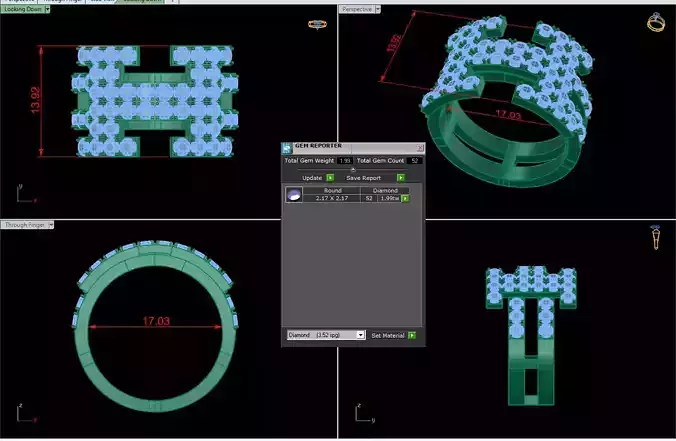Click the 13.92 dimension in Perspective viewport
This screenshot has width=676, height=441.
(394, 43)
